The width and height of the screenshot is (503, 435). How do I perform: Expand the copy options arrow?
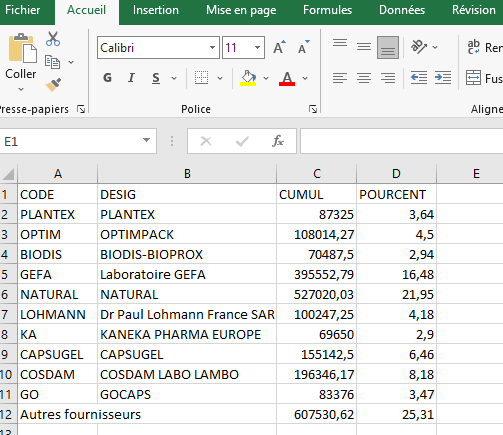click(71, 62)
